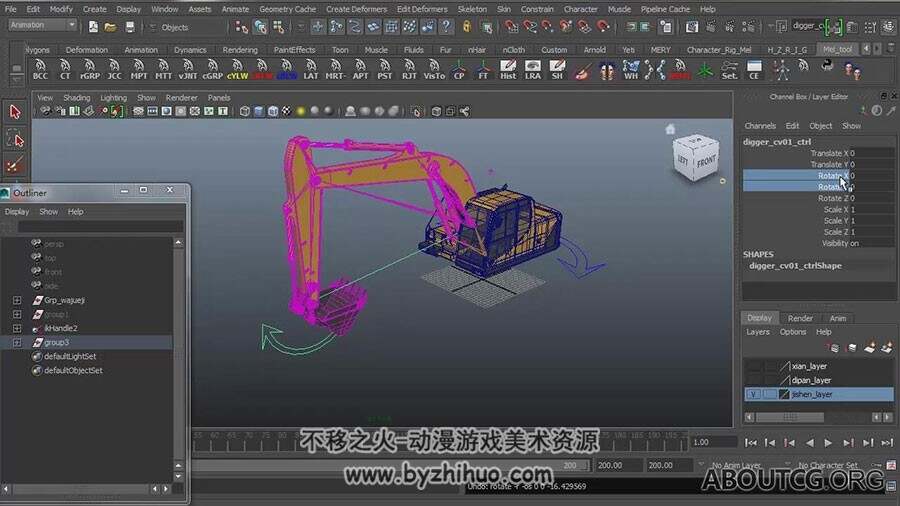The width and height of the screenshot is (900, 506).
Task: Click the current frame field showing 1.00
Action: coord(713,442)
